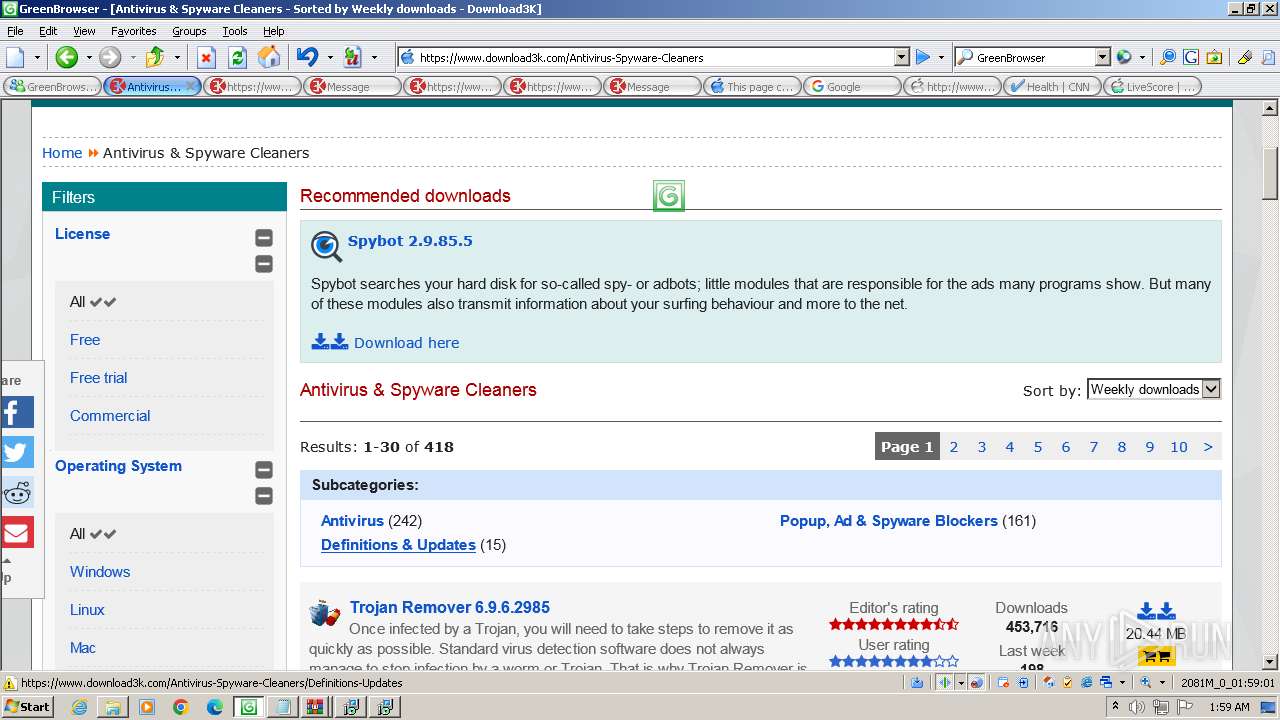The image size is (1280, 720).
Task: Open the zoom level dropdown in status bar
Action: 1162,682
